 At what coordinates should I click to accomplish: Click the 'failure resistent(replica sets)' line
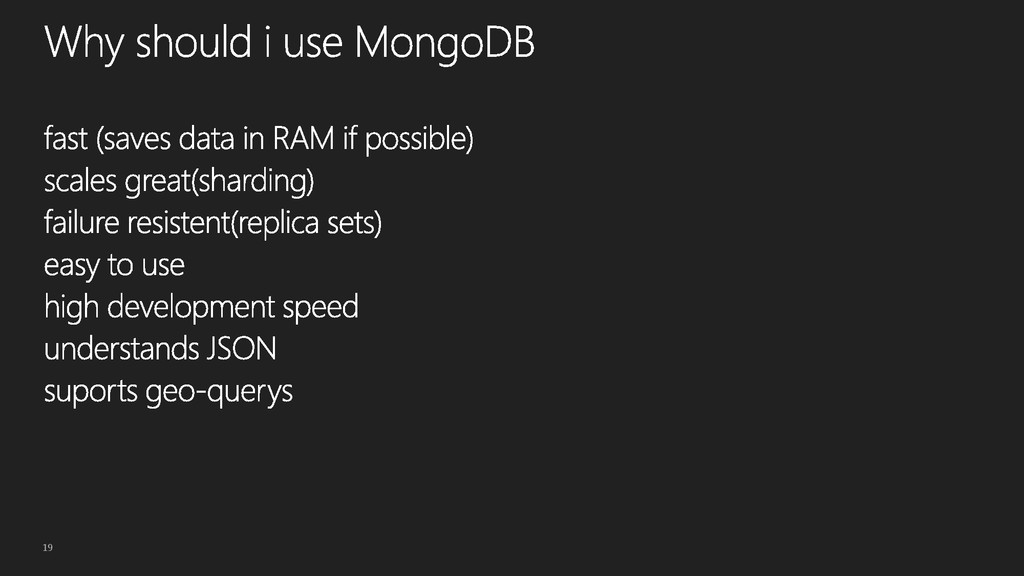click(213, 223)
